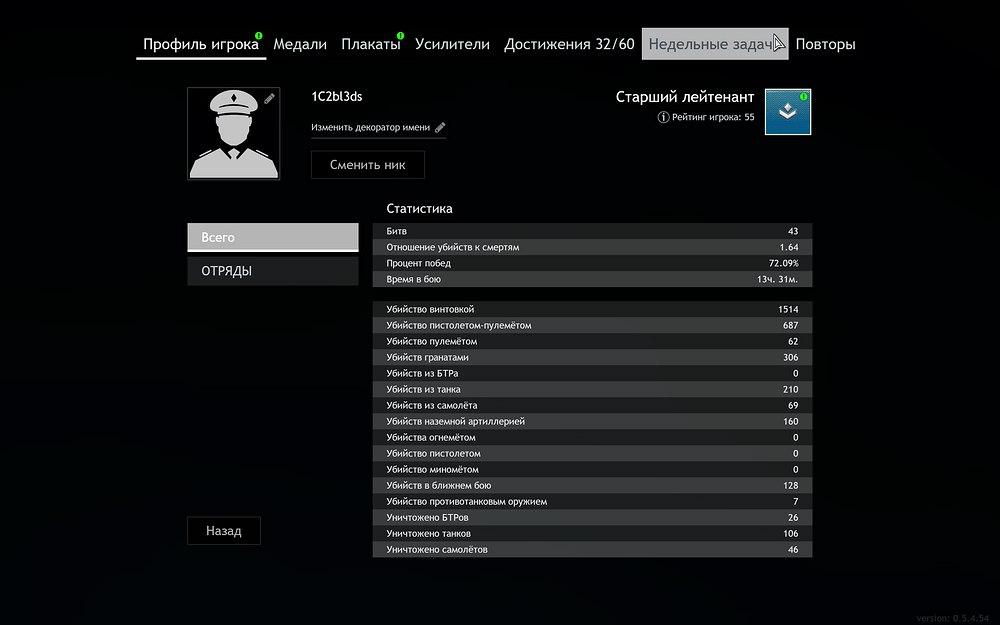Click the 'Назад' button
Image resolution: width=1000 pixels, height=625 pixels.
(223, 530)
